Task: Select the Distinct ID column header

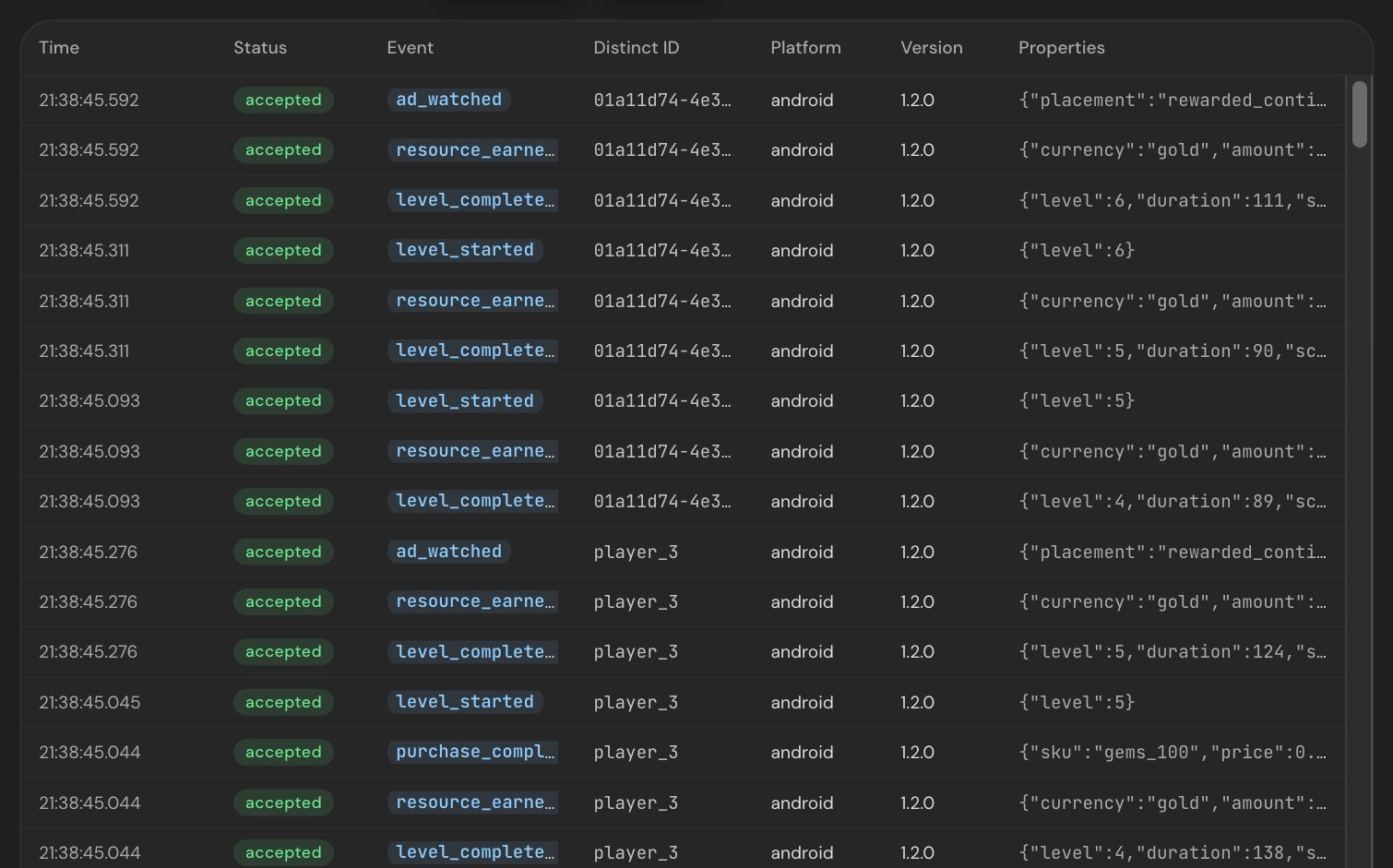Action: click(x=637, y=48)
